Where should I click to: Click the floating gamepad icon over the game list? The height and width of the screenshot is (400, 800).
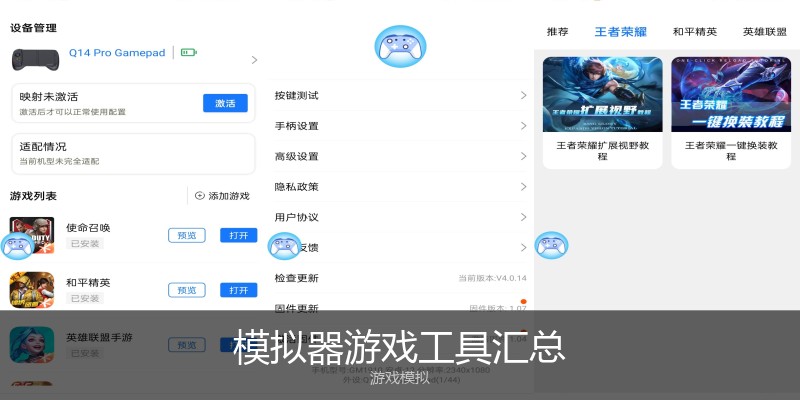click(17, 246)
